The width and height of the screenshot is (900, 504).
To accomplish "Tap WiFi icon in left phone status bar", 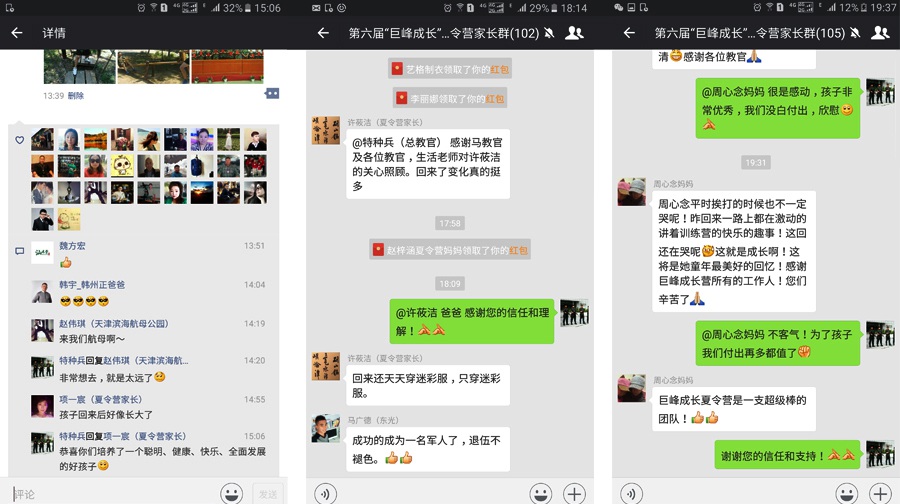I will tap(154, 7).
